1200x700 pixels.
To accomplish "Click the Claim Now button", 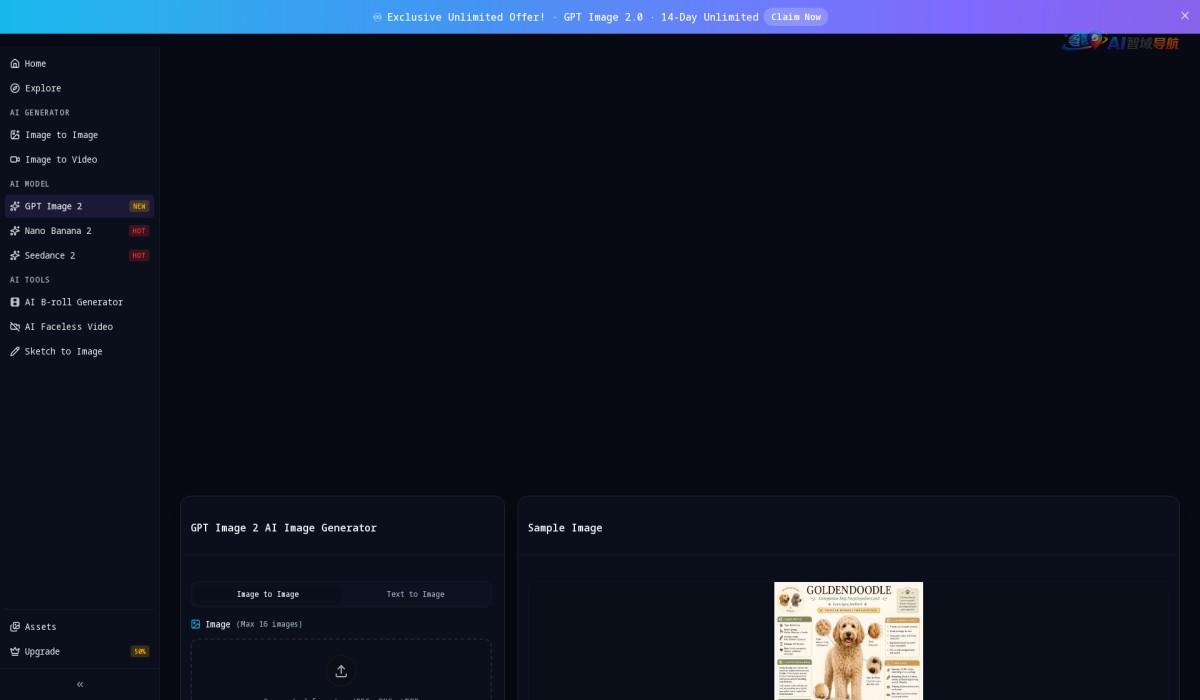I will pos(796,17).
